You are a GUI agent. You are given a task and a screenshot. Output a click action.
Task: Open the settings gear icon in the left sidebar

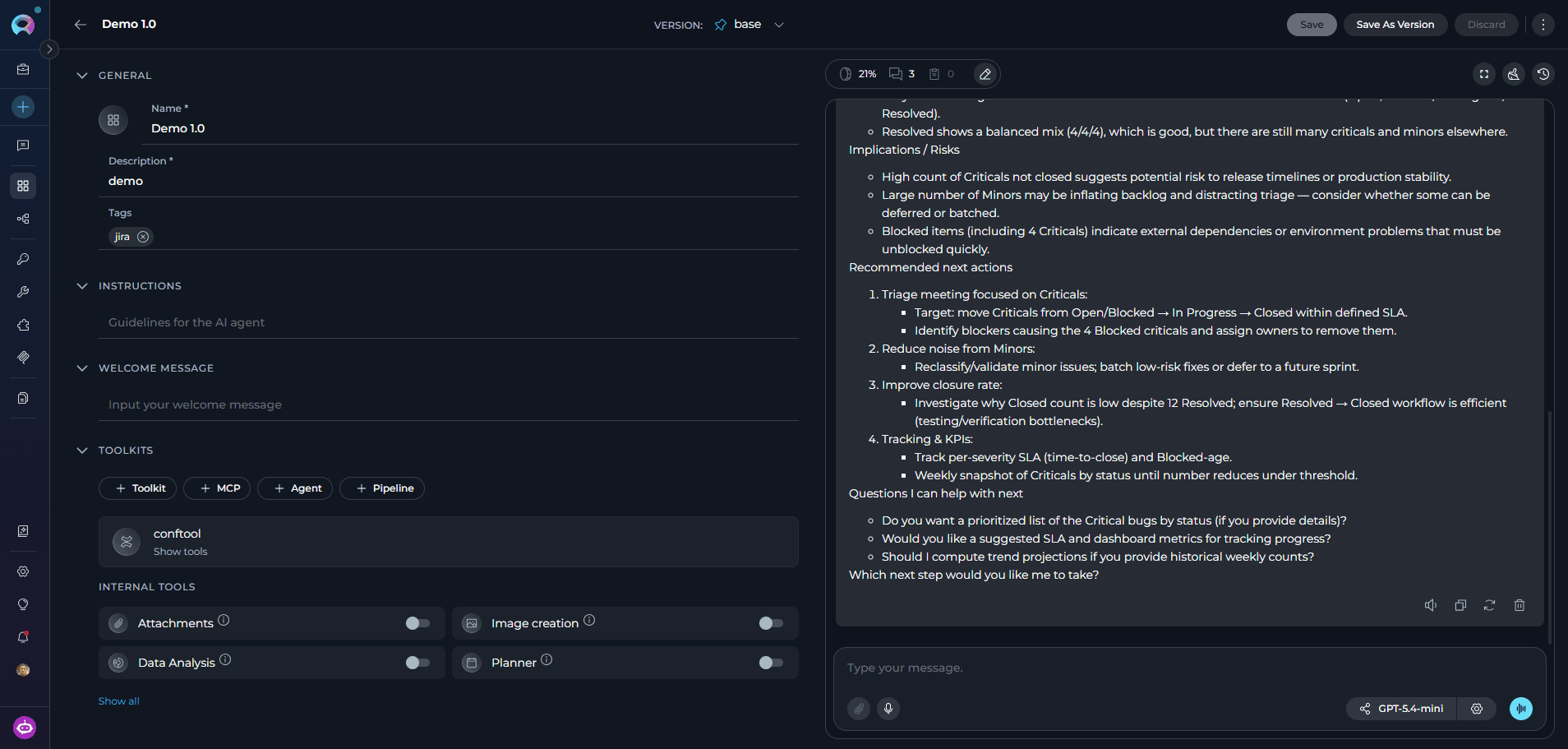click(x=23, y=571)
